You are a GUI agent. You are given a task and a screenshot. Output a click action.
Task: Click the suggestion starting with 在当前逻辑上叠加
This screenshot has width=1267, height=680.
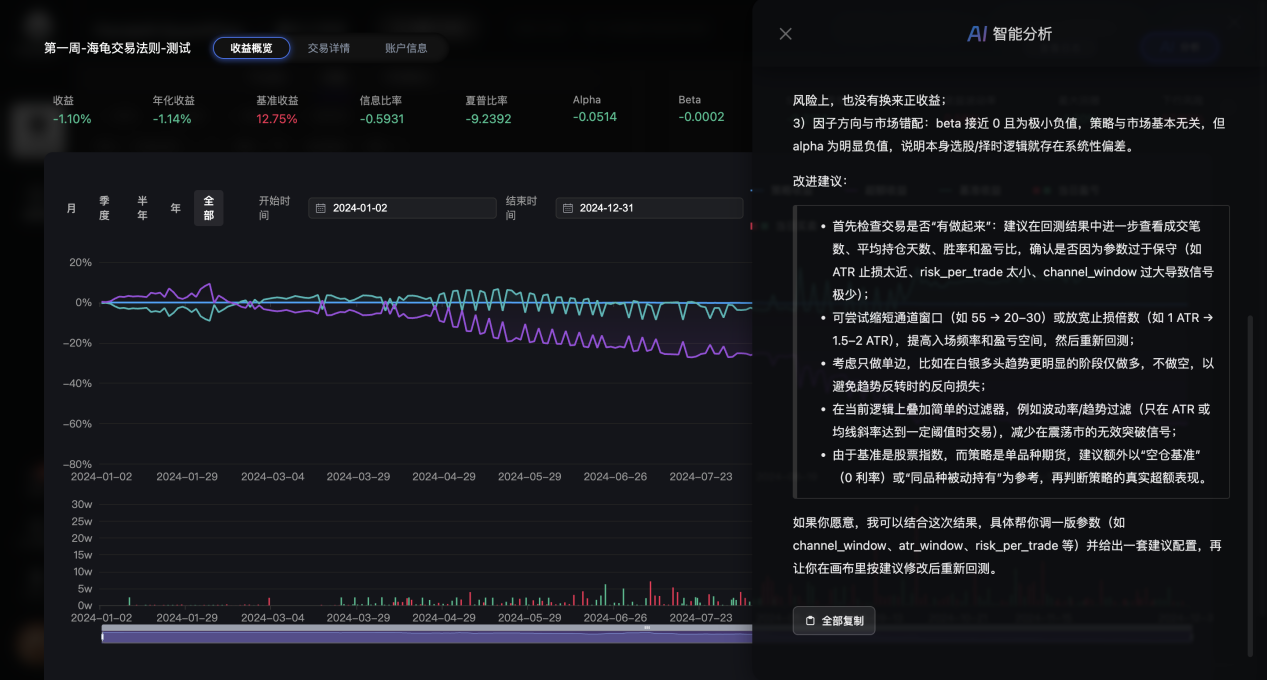pyautogui.click(x=1023, y=421)
